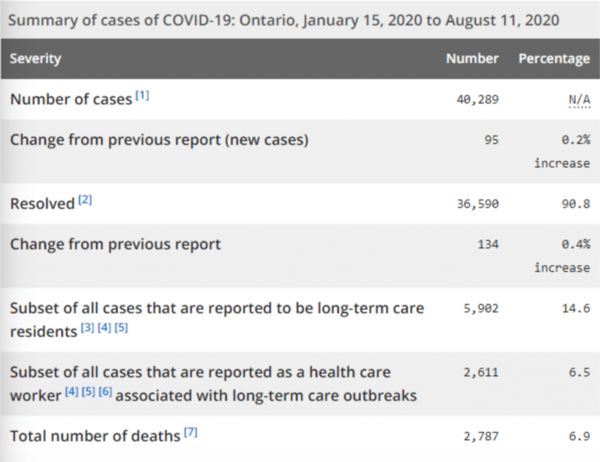Select the 0.4% increase cell
Image resolution: width=600 pixels, height=462 pixels.
pyautogui.click(x=561, y=254)
